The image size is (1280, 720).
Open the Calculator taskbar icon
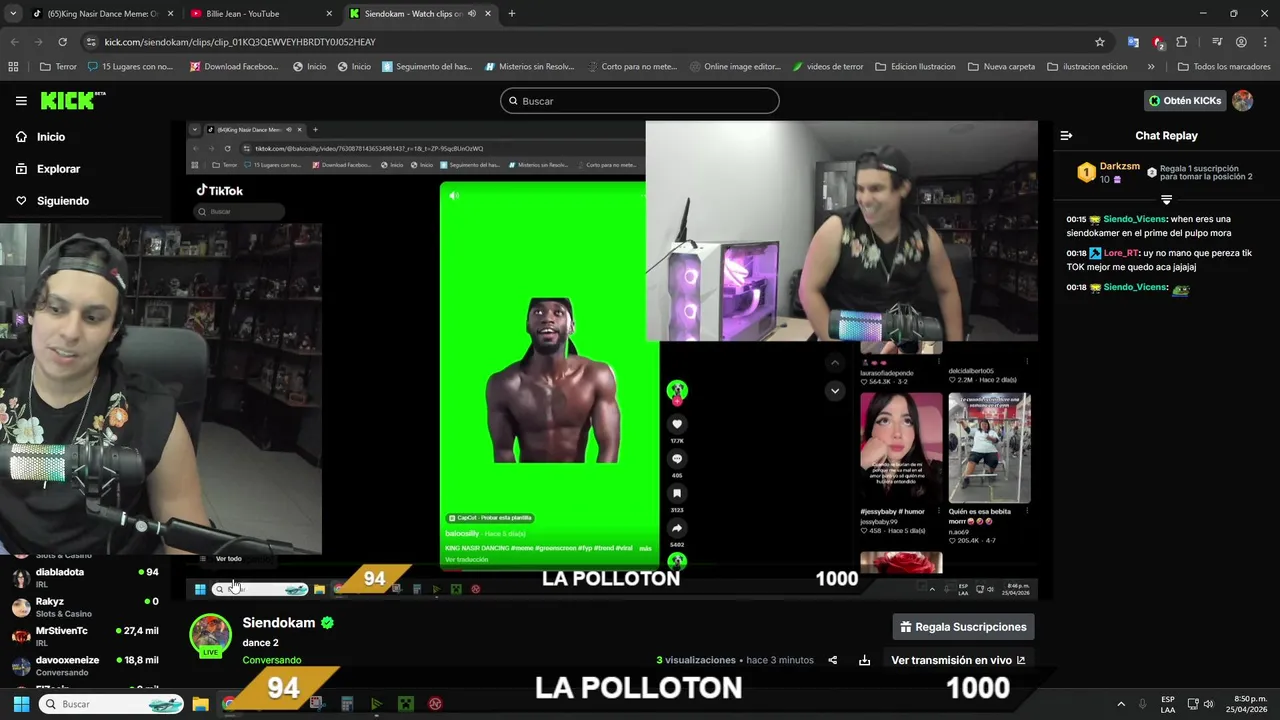[x=347, y=704]
